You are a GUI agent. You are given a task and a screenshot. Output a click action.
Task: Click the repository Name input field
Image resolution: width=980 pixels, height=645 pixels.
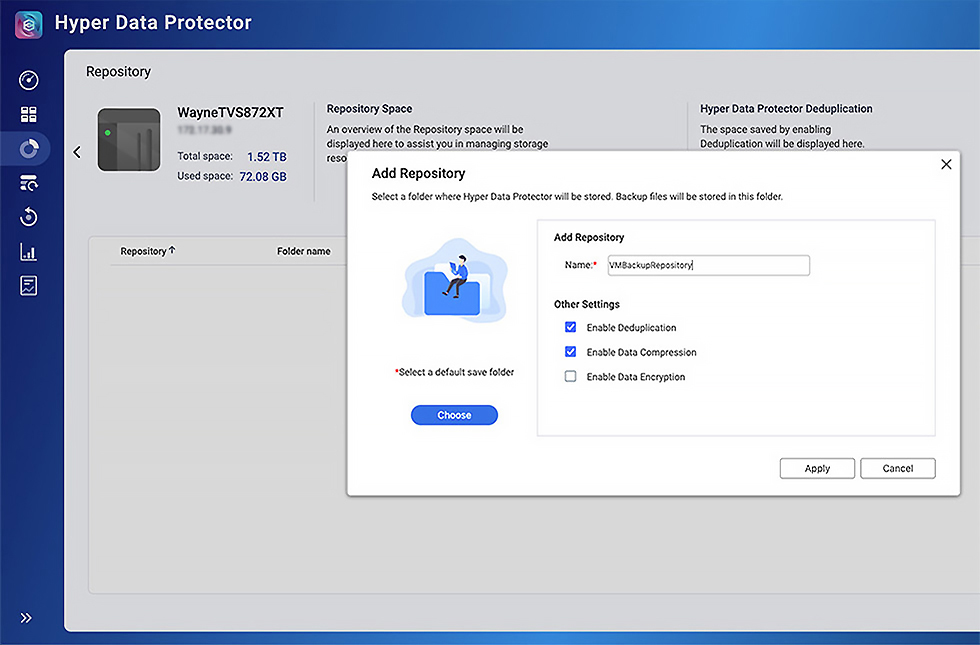tap(709, 265)
